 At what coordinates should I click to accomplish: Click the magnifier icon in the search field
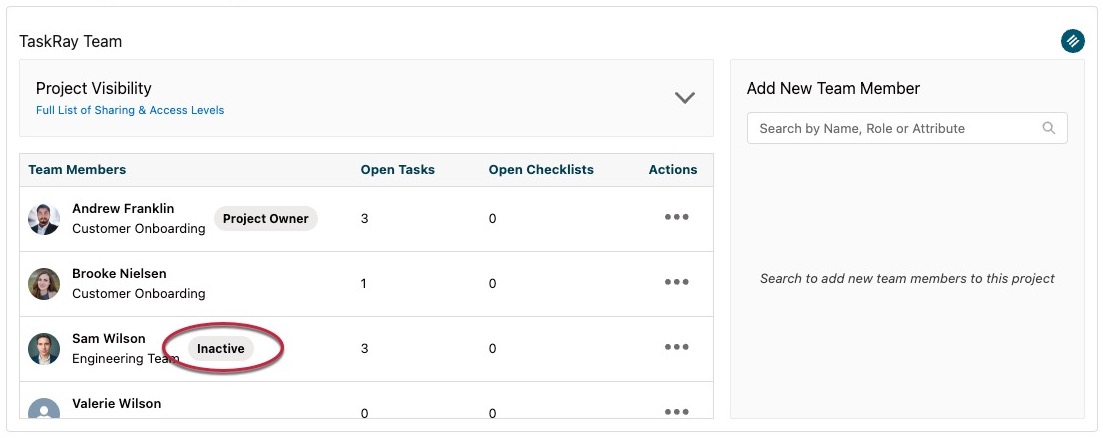1048,128
